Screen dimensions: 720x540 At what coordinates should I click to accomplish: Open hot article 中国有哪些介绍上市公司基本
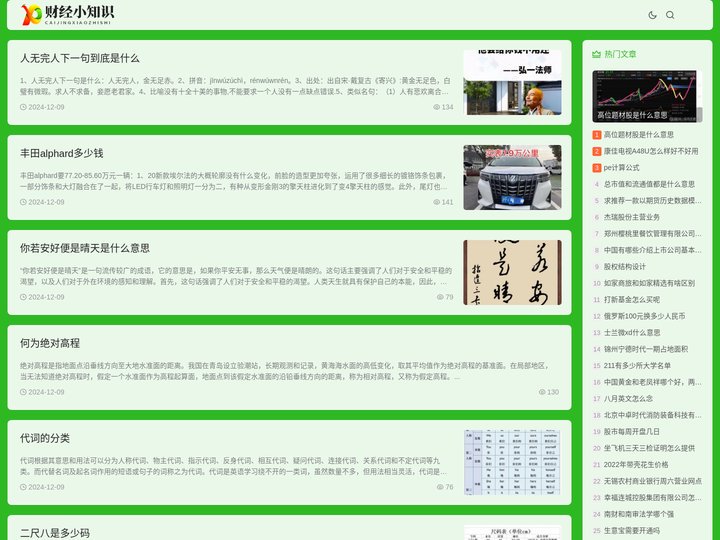pyautogui.click(x=652, y=250)
